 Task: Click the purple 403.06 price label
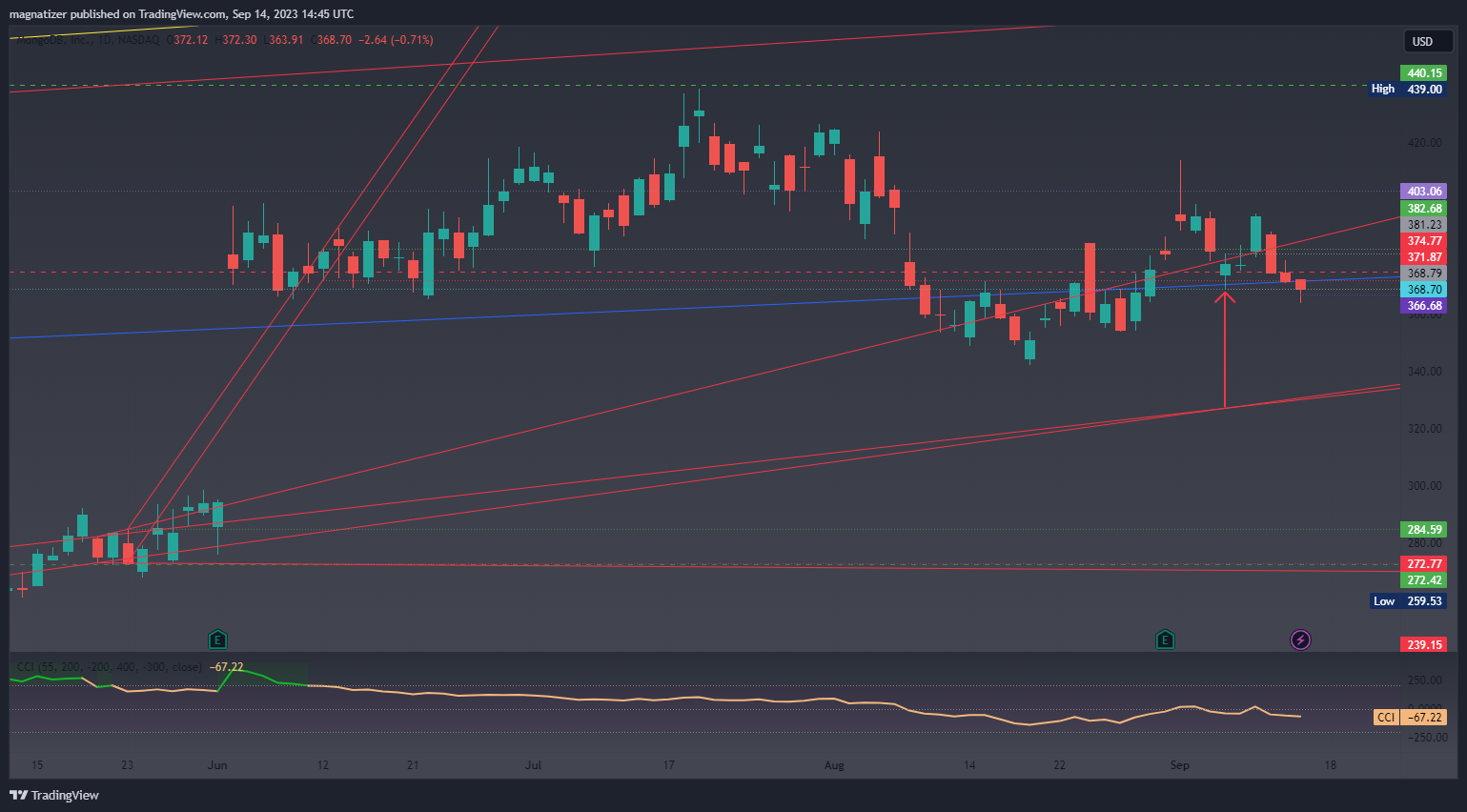point(1423,192)
